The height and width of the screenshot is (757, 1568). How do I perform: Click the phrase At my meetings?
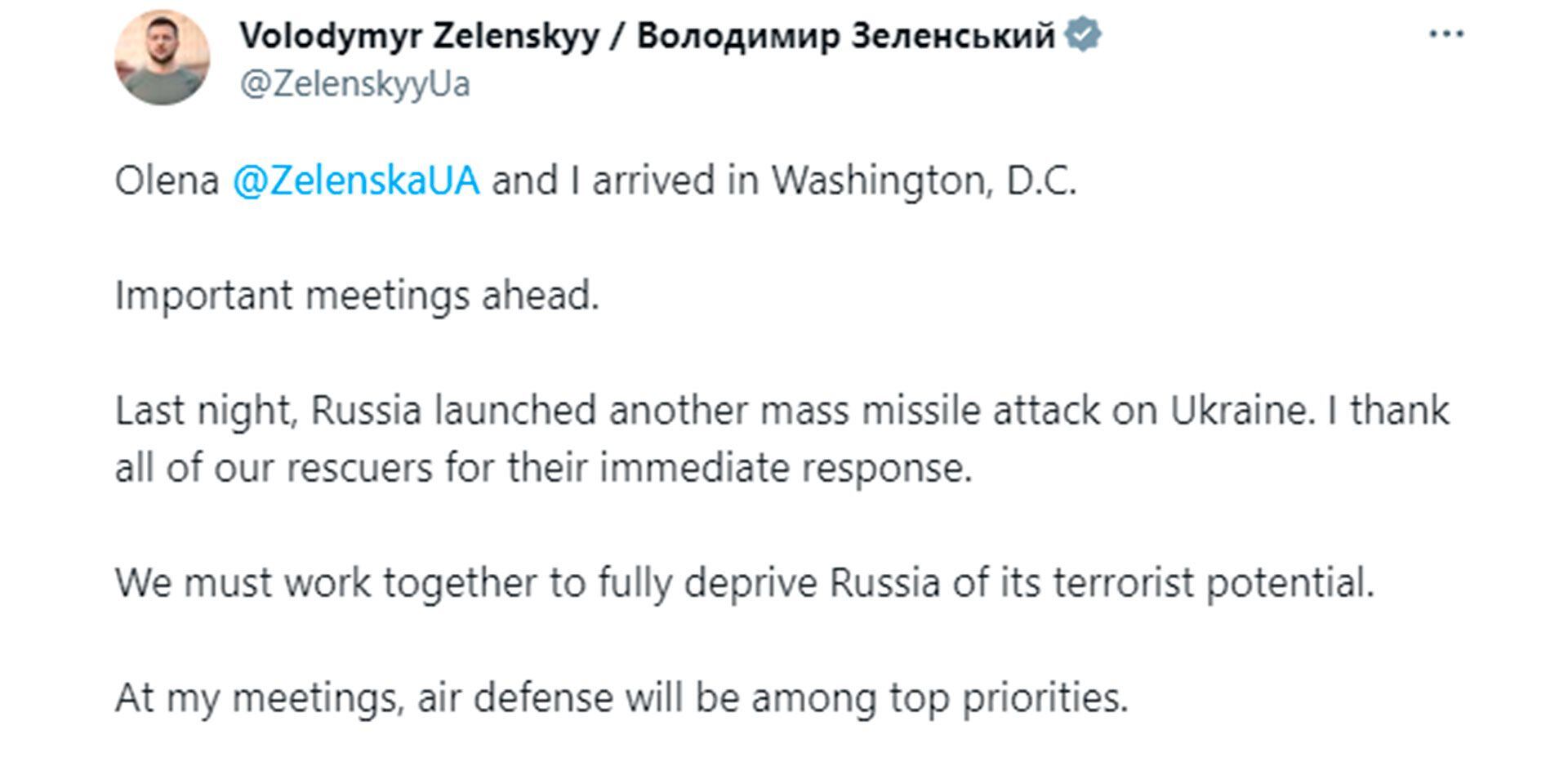260,698
